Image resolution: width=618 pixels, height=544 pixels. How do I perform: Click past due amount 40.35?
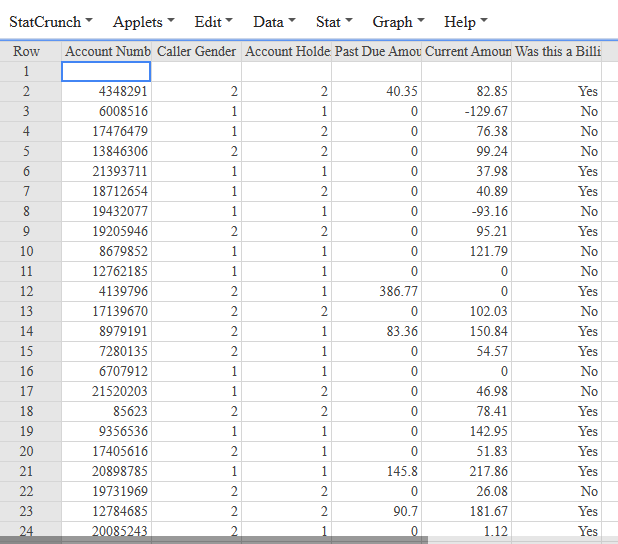click(x=376, y=91)
